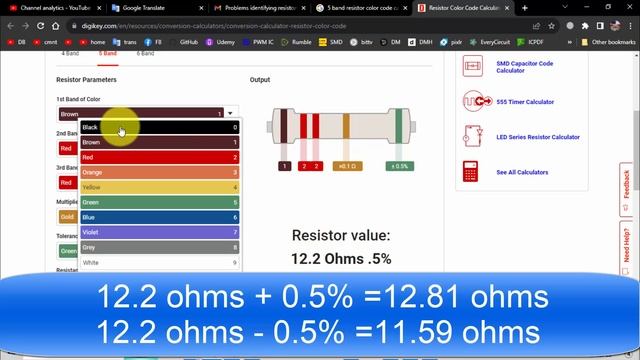Screen dimensions: 640x360
Task: Open a new browser tab
Action: click(x=525, y=8)
